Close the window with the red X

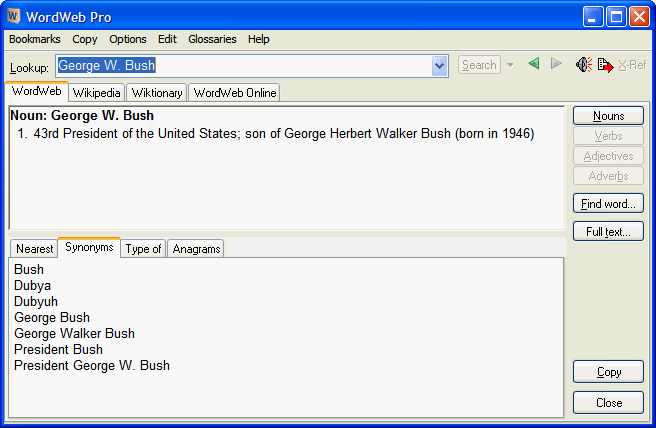tap(640, 17)
